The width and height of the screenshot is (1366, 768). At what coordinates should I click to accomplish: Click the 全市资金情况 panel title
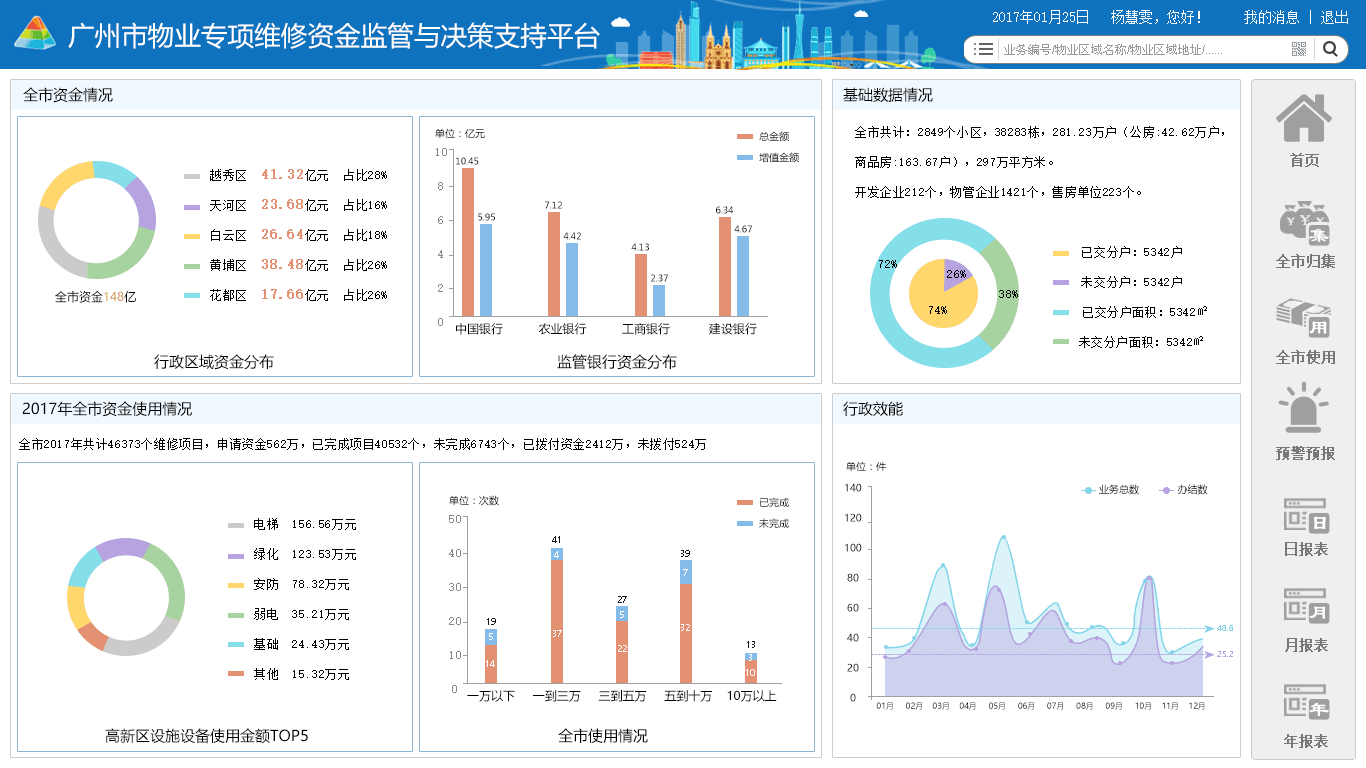coord(68,95)
